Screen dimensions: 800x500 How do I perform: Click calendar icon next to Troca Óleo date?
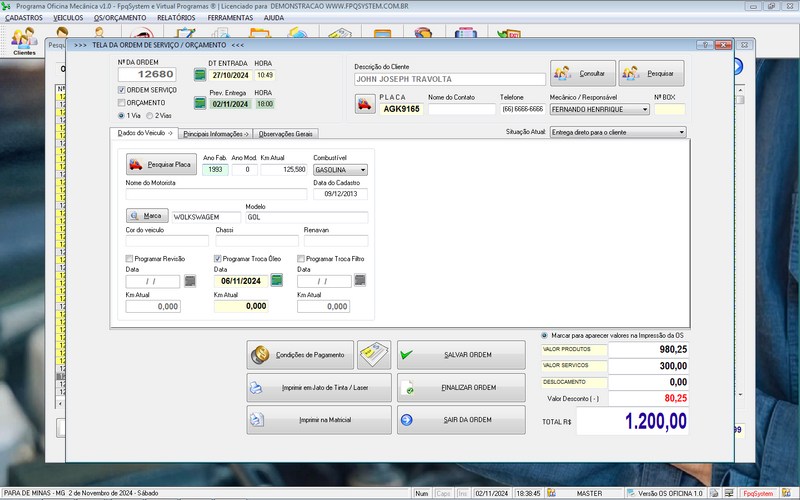277,281
